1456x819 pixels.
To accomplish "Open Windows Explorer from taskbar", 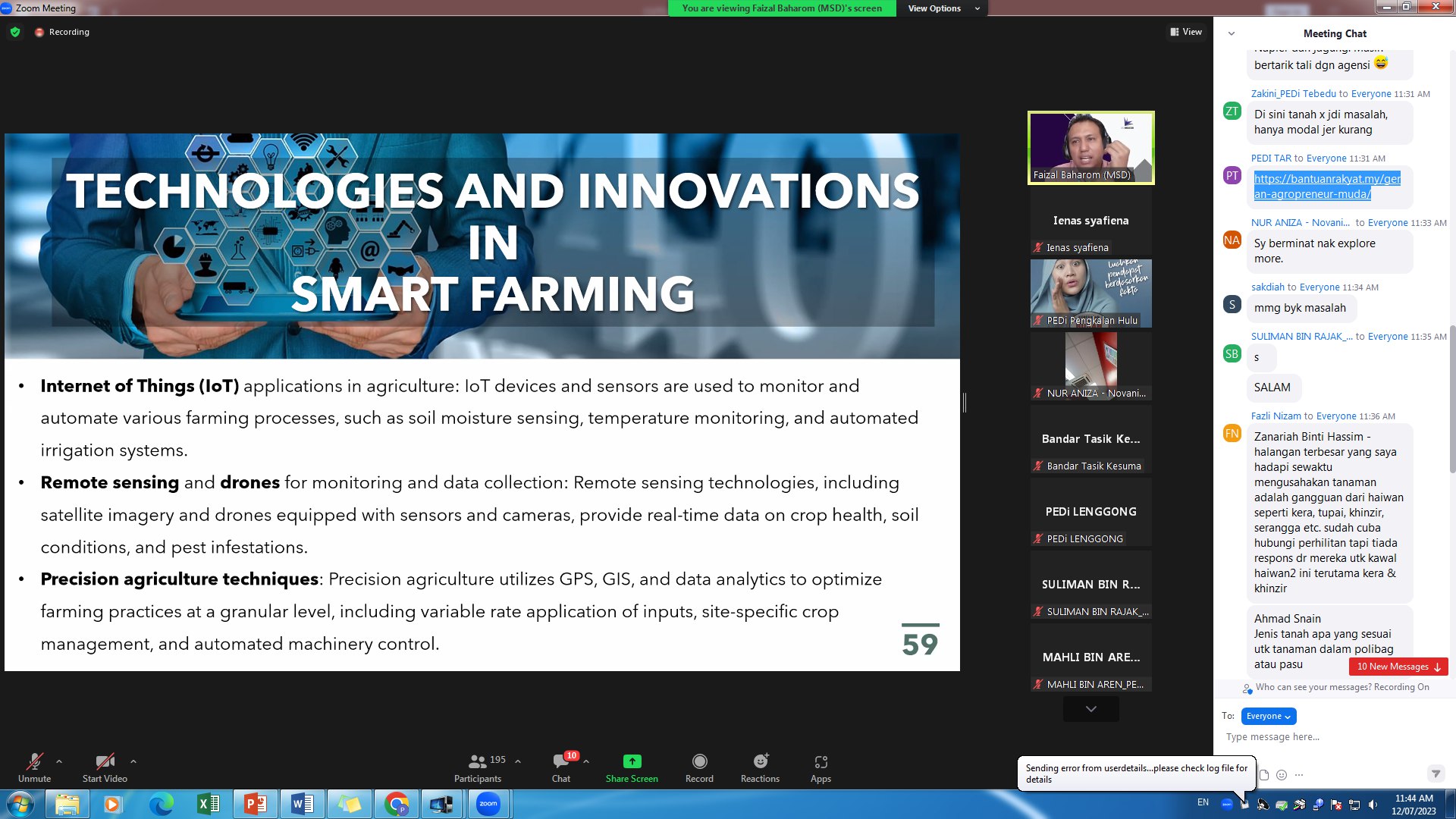I will 67,804.
